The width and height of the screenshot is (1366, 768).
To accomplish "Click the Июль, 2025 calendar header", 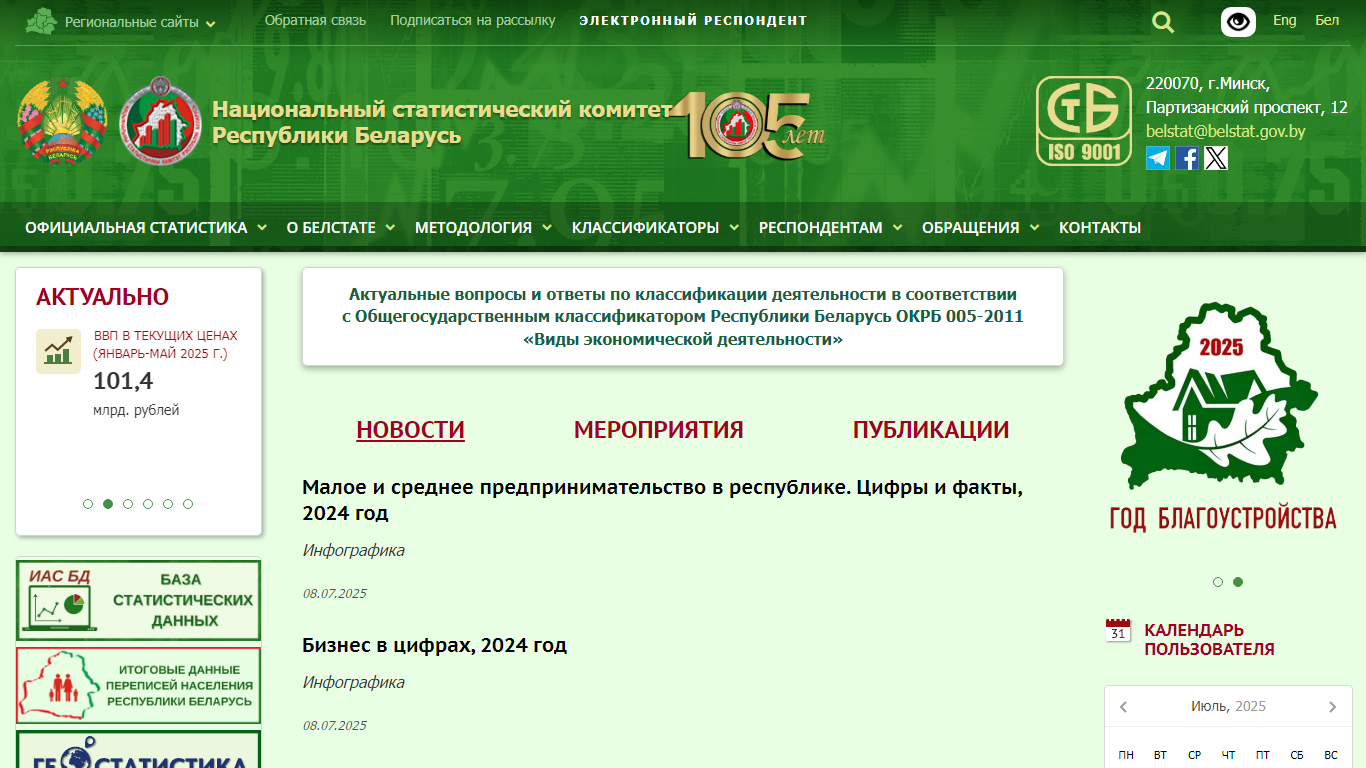I will click(1228, 707).
